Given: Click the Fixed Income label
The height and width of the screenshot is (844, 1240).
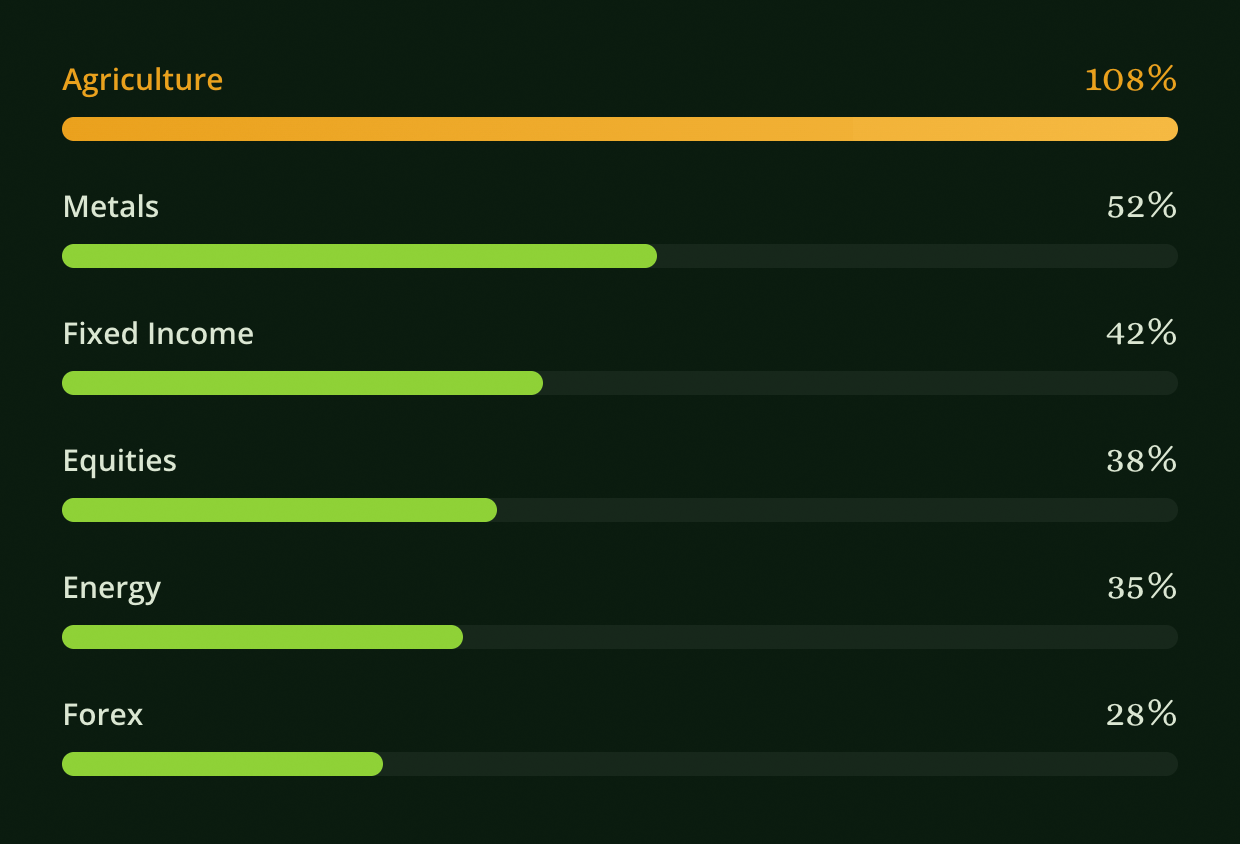Looking at the screenshot, I should coord(158,333).
